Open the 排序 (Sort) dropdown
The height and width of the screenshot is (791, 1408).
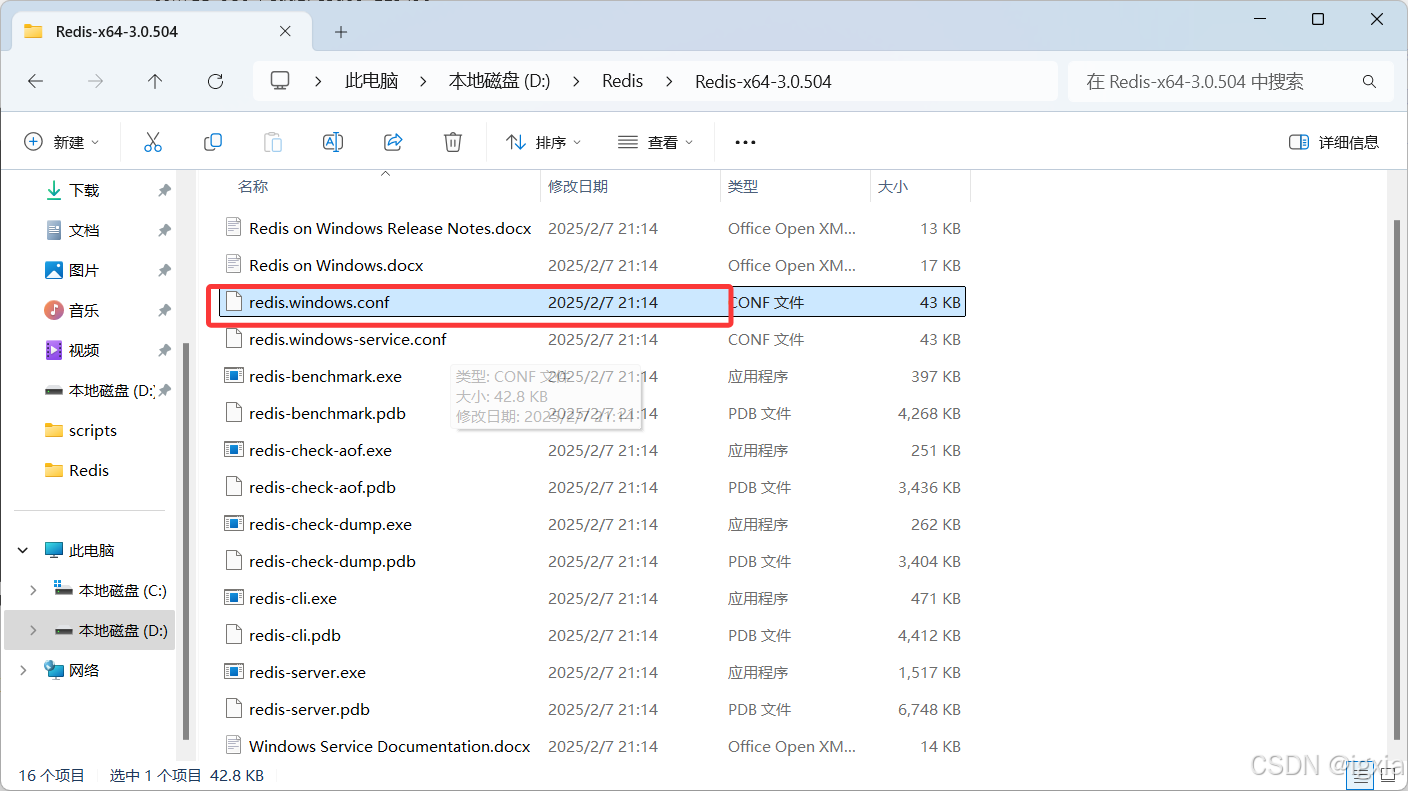543,142
